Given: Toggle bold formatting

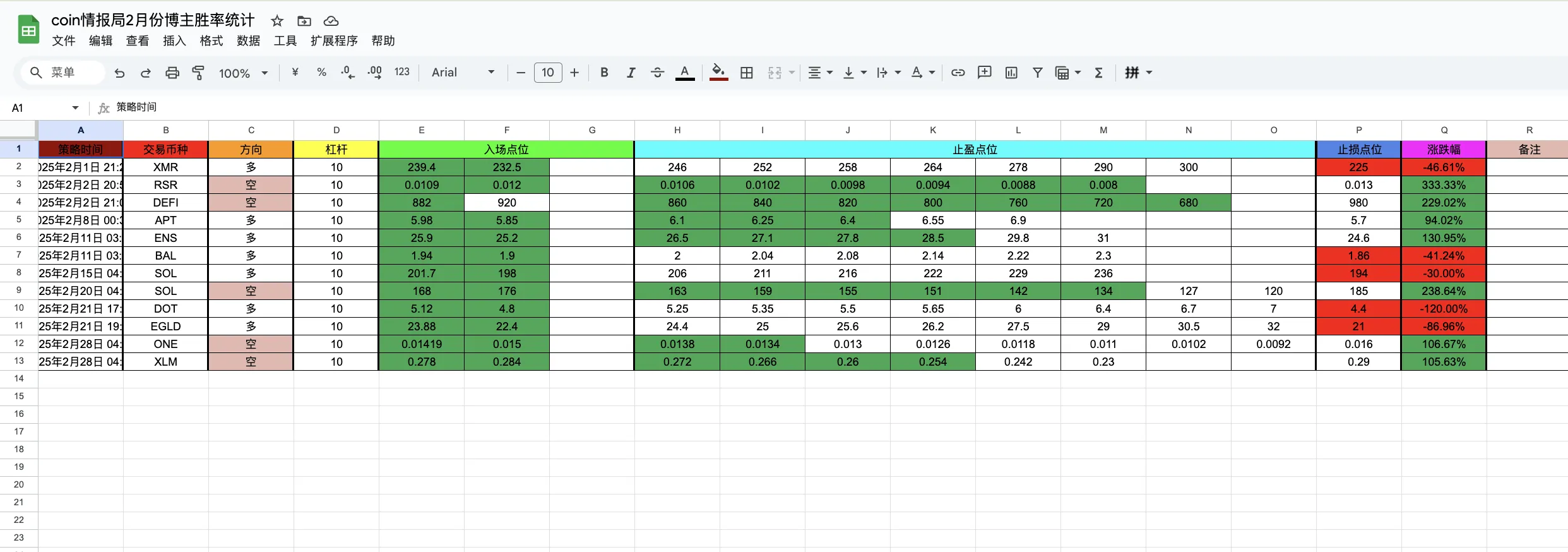Looking at the screenshot, I should point(604,73).
